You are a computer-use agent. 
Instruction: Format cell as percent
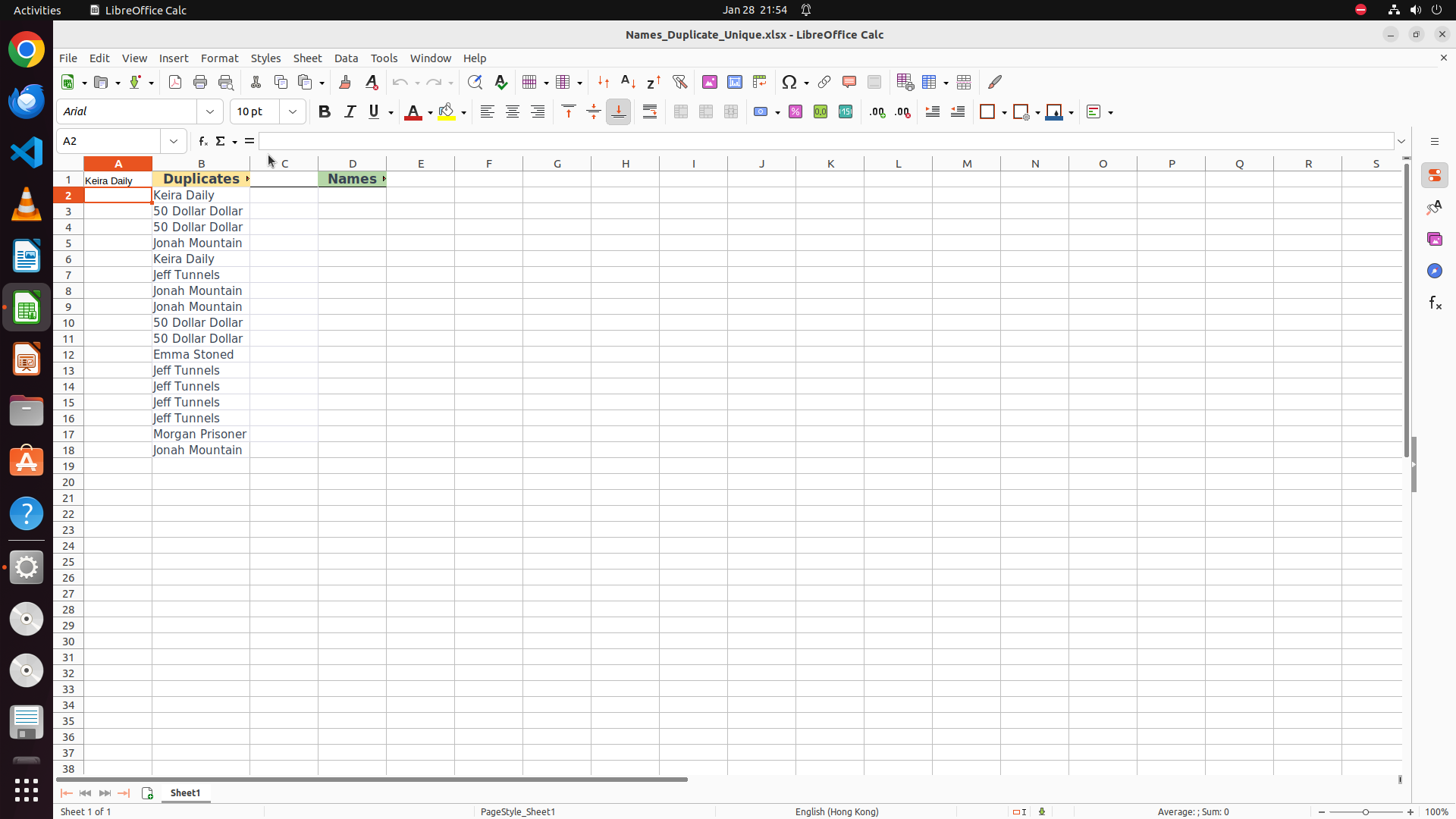pos(795,112)
